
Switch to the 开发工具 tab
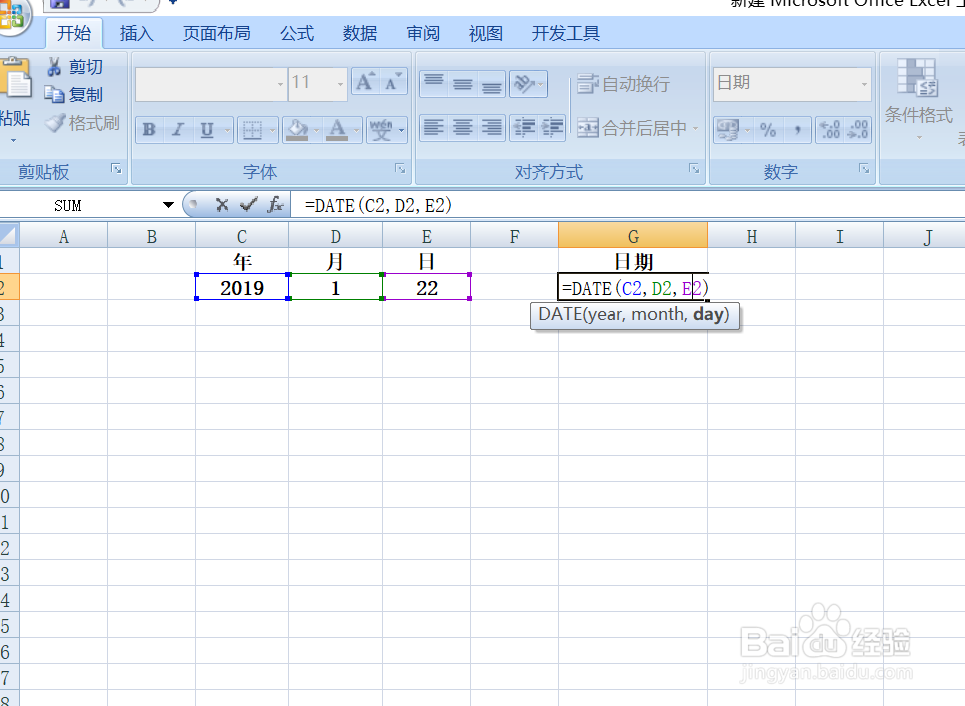point(566,33)
